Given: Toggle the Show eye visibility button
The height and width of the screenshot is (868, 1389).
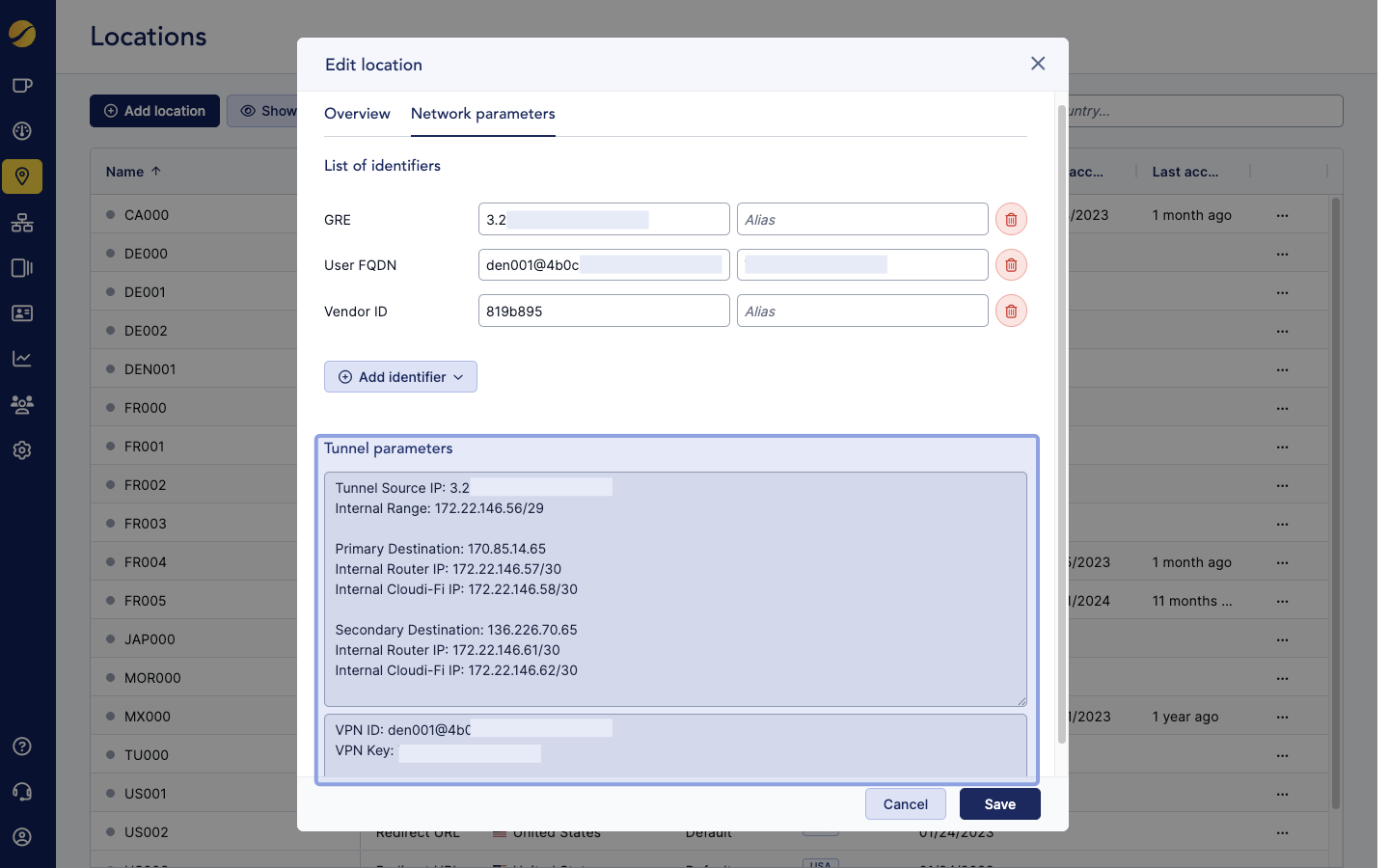Looking at the screenshot, I should coord(268,110).
